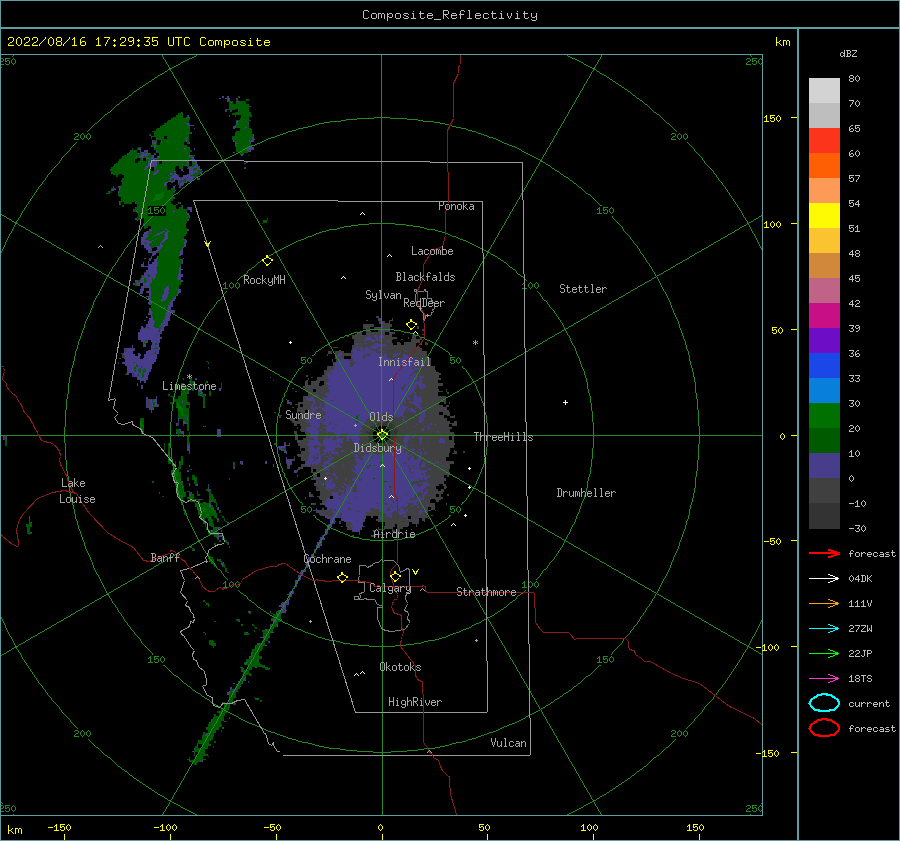Click the magenta 18TS arrow in legend

[824, 679]
